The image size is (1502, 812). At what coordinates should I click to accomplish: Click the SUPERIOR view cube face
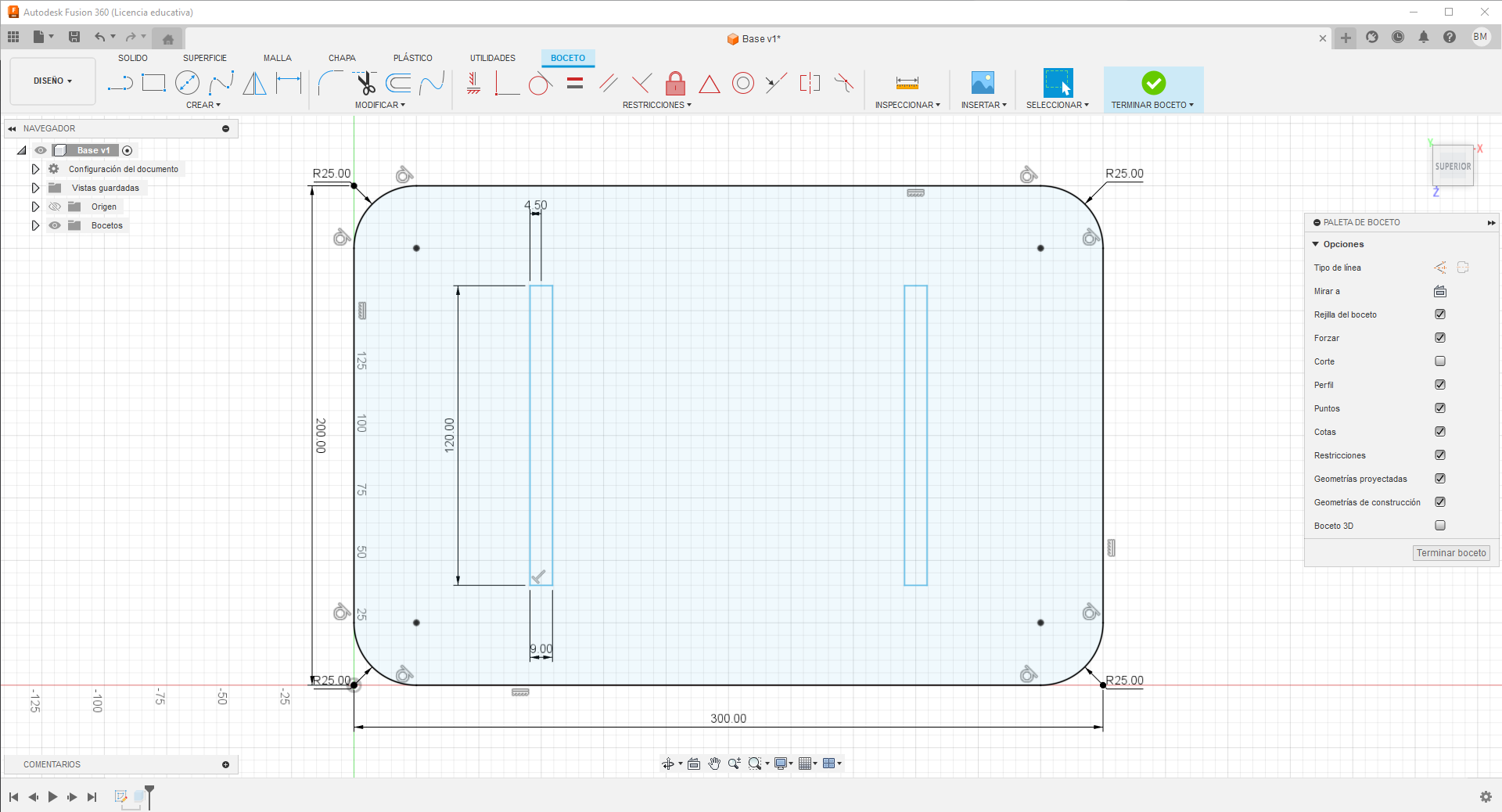1453,166
